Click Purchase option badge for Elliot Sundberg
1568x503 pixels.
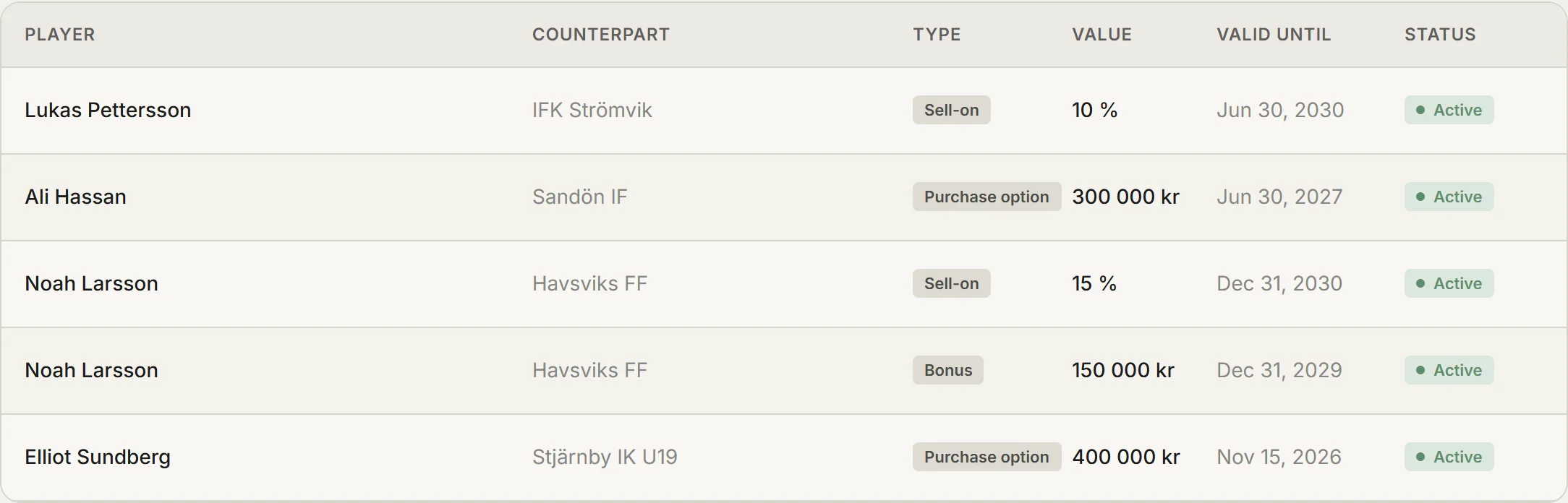987,457
